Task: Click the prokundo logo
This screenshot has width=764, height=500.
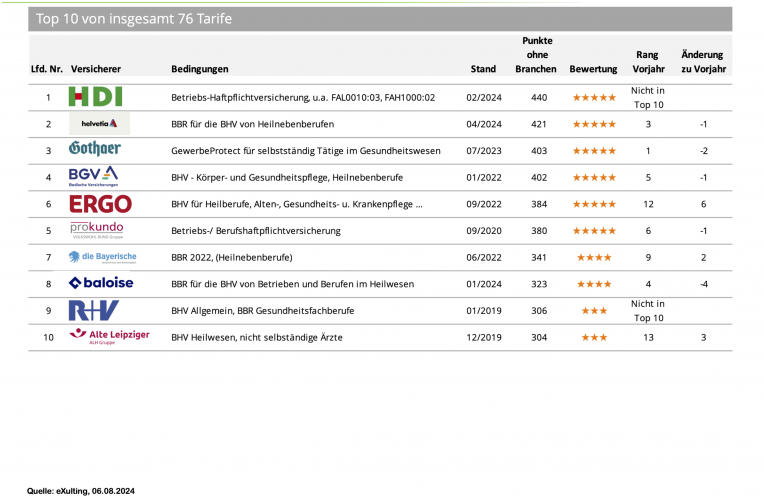Action: (96, 230)
